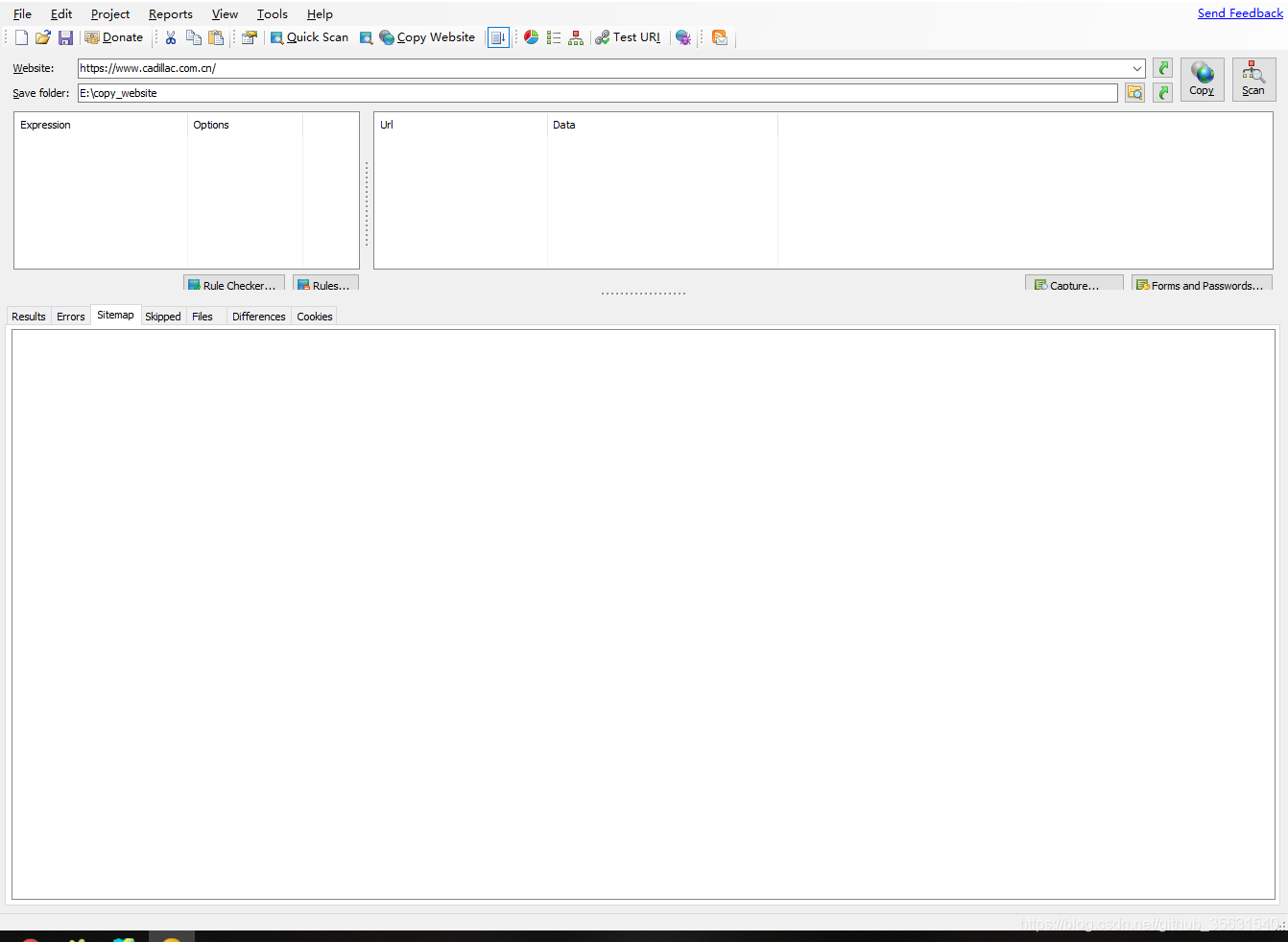Expand the Website URL dropdown arrow
The image size is (1288, 942).
coord(1137,68)
